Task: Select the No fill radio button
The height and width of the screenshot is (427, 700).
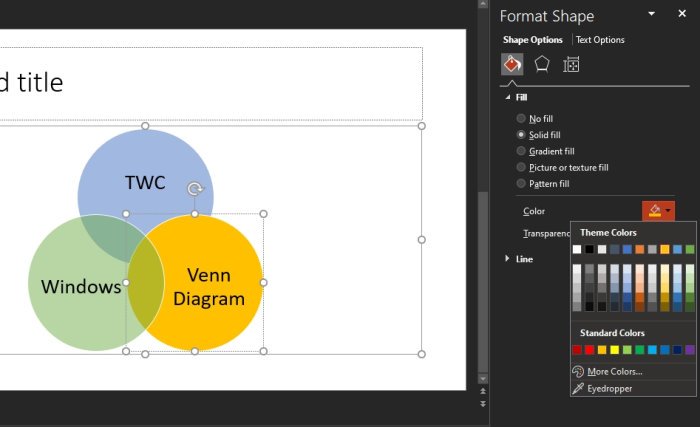Action: [x=521, y=118]
